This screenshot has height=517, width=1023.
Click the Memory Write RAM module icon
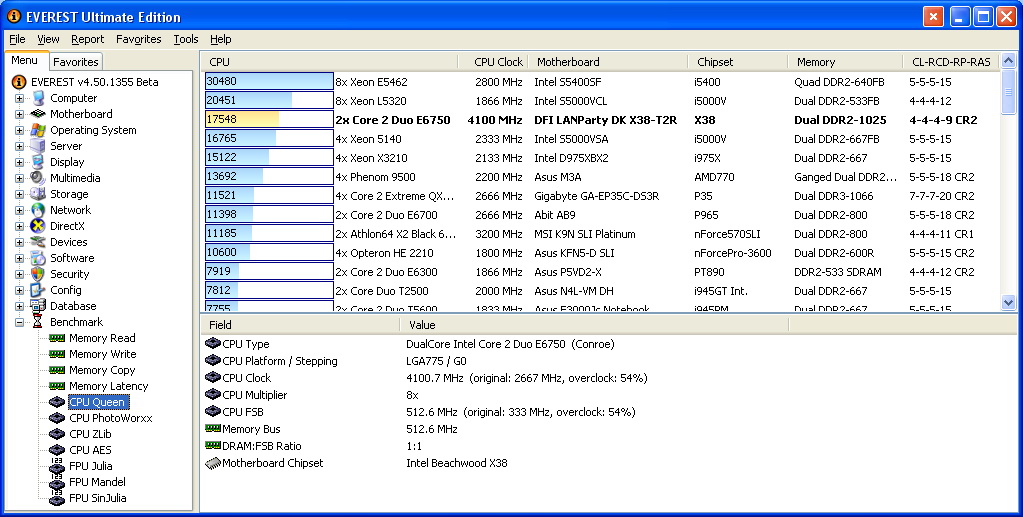tap(57, 354)
